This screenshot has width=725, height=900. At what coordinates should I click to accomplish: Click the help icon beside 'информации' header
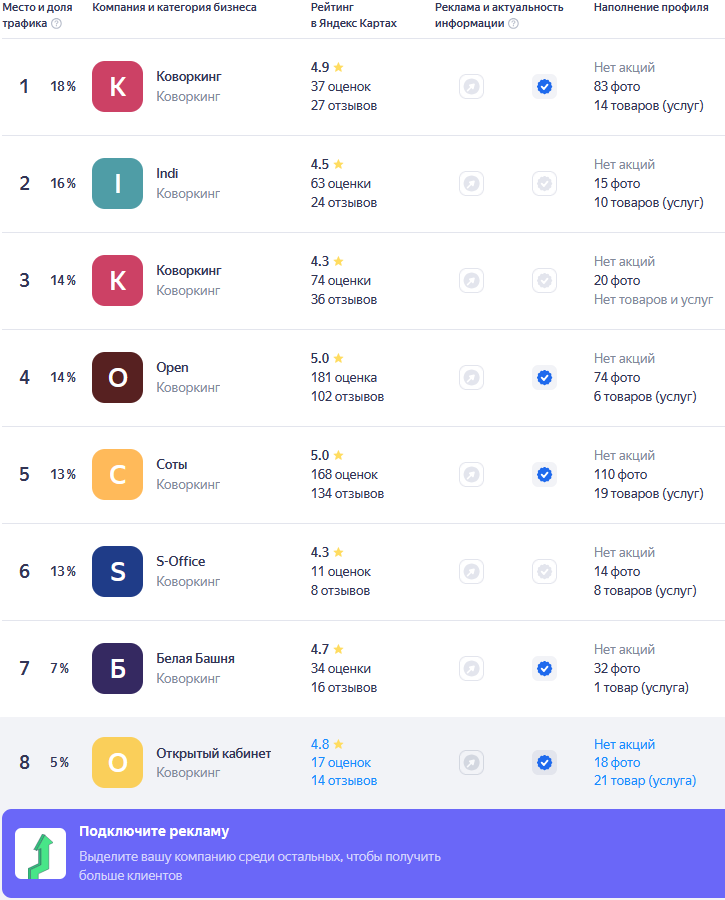(514, 24)
